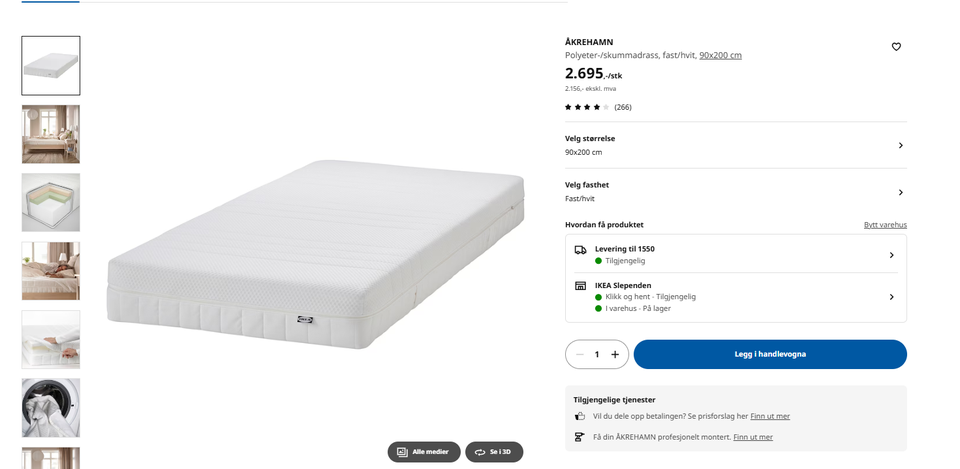
Task: Expand Velg størrelse options
Action: tap(735, 146)
